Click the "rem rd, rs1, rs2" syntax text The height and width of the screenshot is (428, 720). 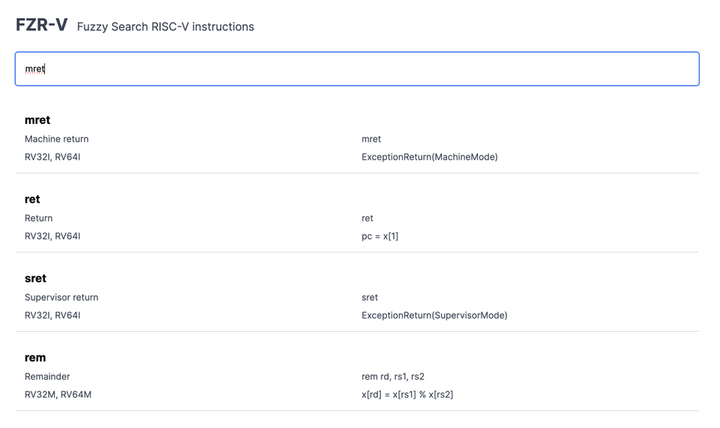pyautogui.click(x=393, y=376)
